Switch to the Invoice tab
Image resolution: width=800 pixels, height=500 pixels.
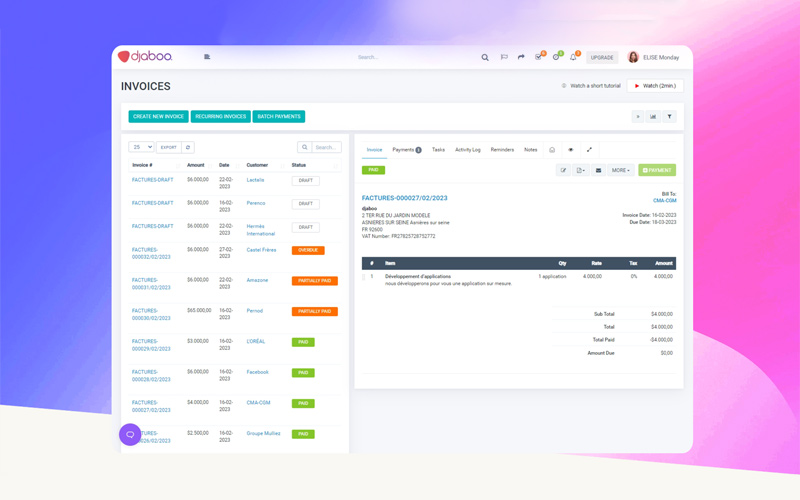[x=374, y=150]
